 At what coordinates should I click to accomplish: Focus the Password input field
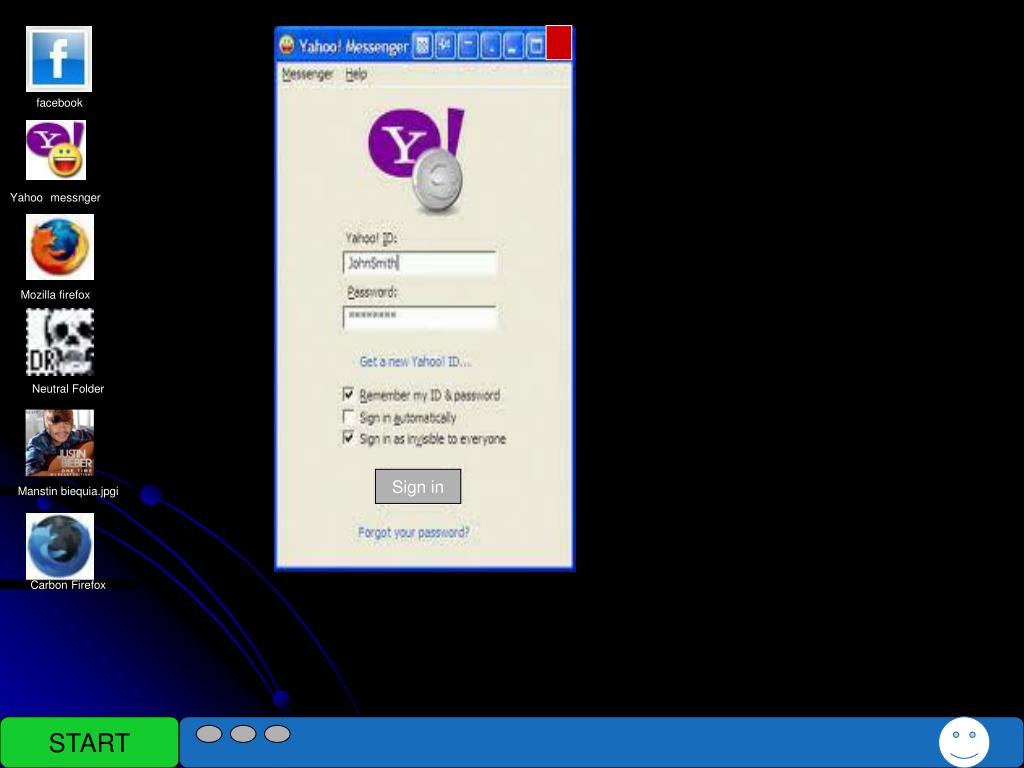tap(420, 317)
